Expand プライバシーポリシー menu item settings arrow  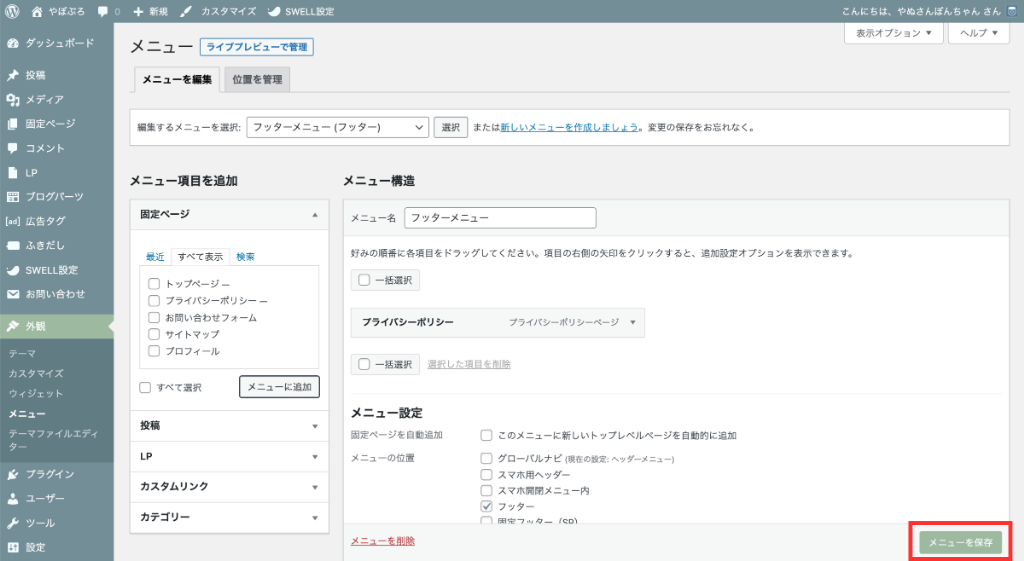point(633,323)
